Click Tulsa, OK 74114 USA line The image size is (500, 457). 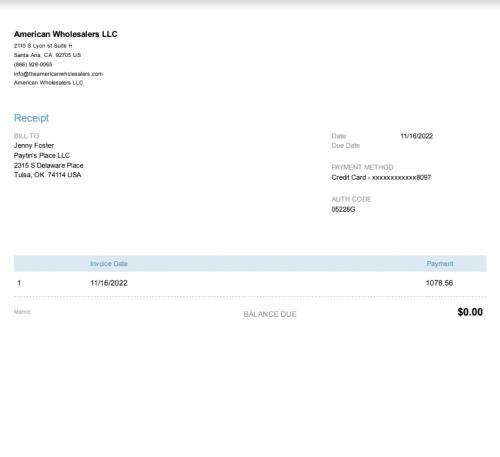[47, 175]
